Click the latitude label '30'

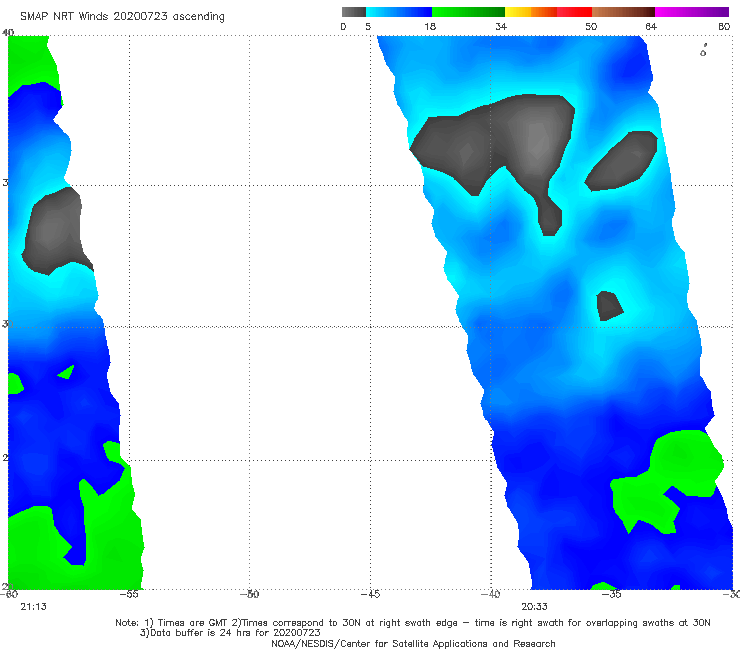point(7,324)
